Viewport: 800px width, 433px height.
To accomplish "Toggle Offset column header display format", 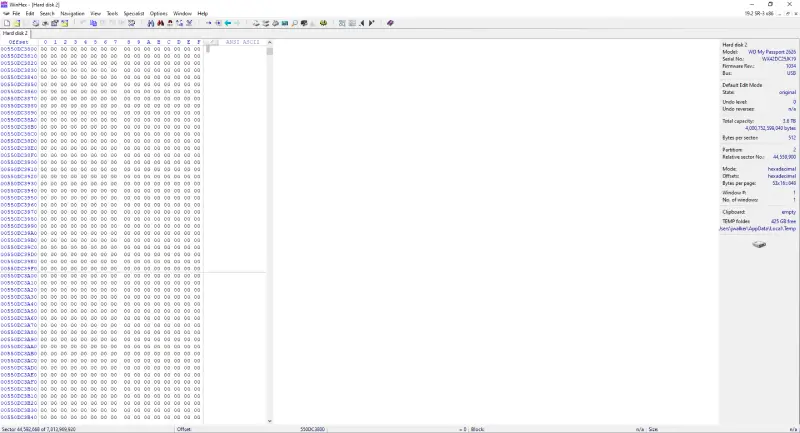I will [19, 42].
